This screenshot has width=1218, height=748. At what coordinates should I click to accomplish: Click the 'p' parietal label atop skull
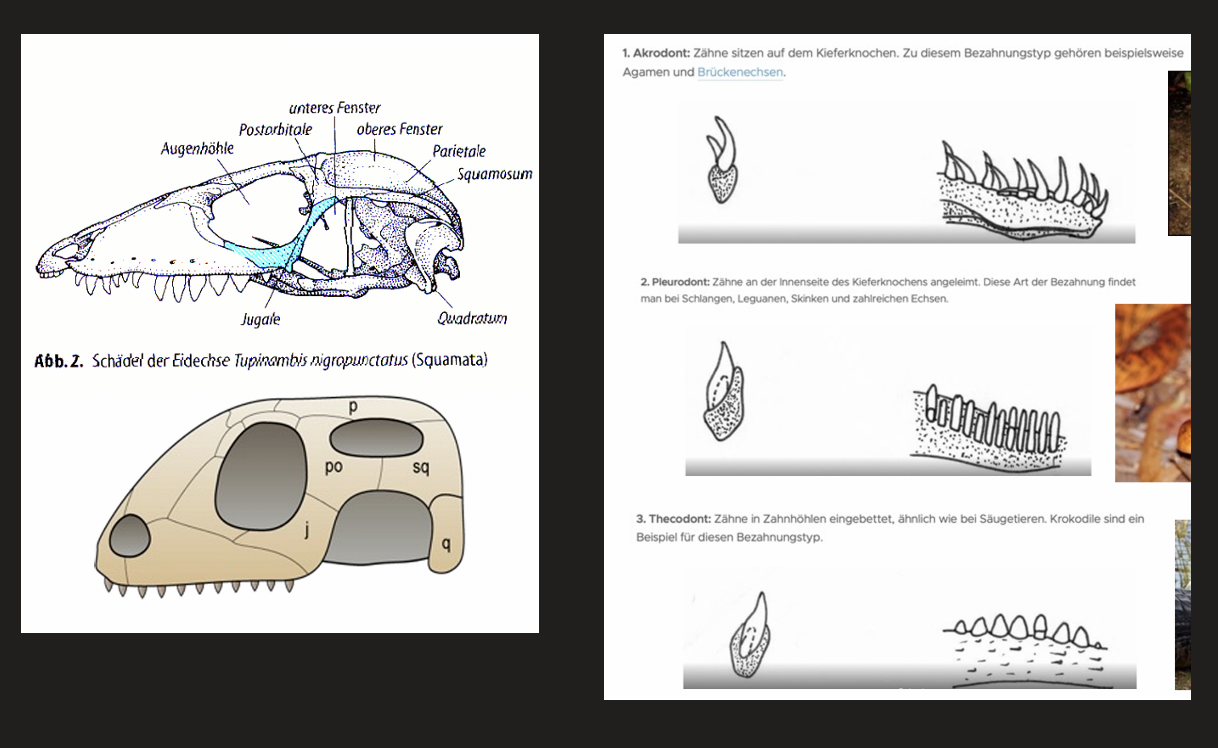tap(352, 406)
